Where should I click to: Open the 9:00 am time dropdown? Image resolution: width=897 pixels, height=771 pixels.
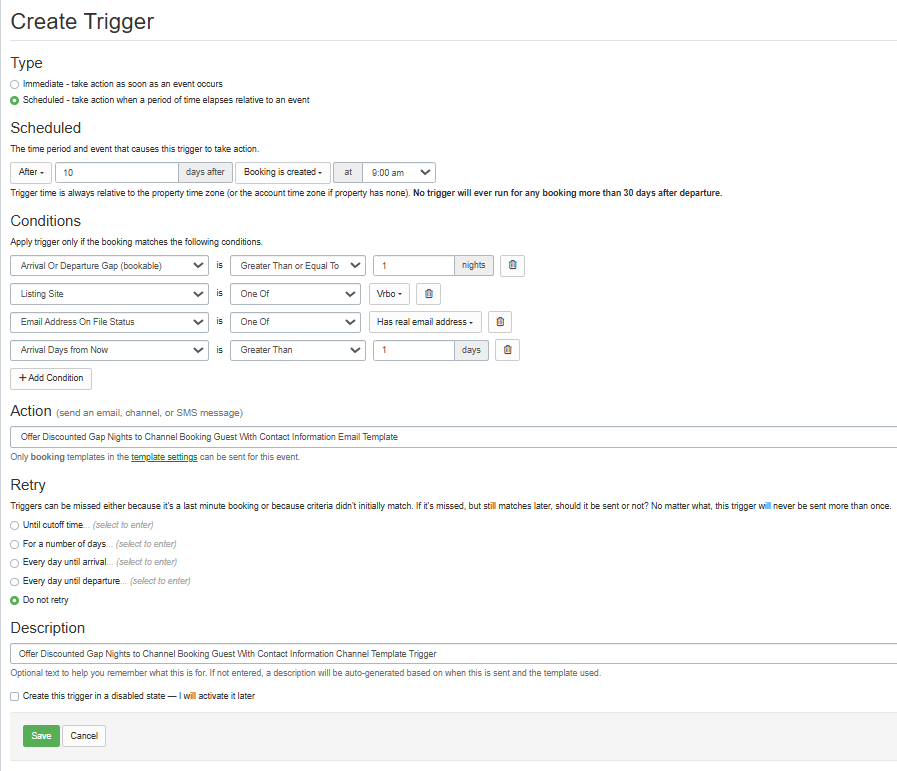pyautogui.click(x=399, y=172)
